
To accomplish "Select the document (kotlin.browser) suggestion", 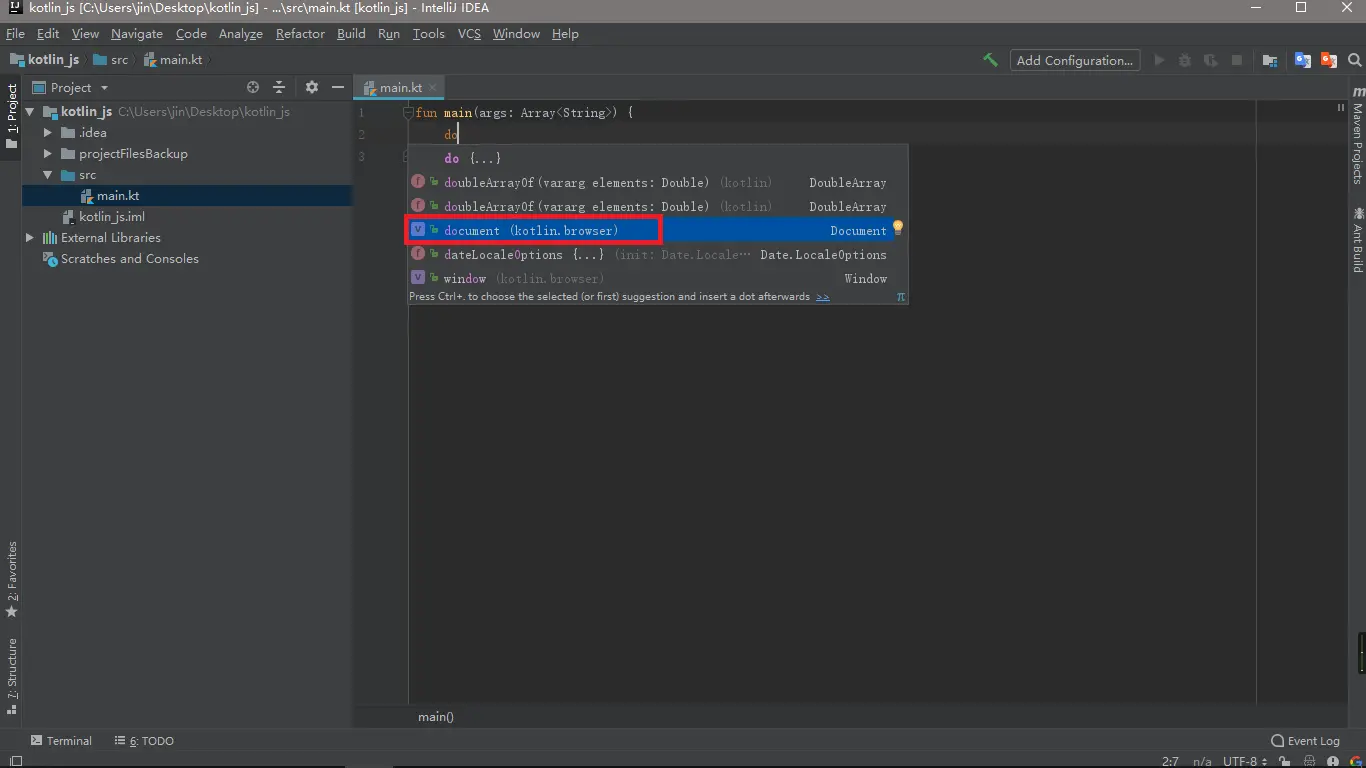I will click(651, 230).
